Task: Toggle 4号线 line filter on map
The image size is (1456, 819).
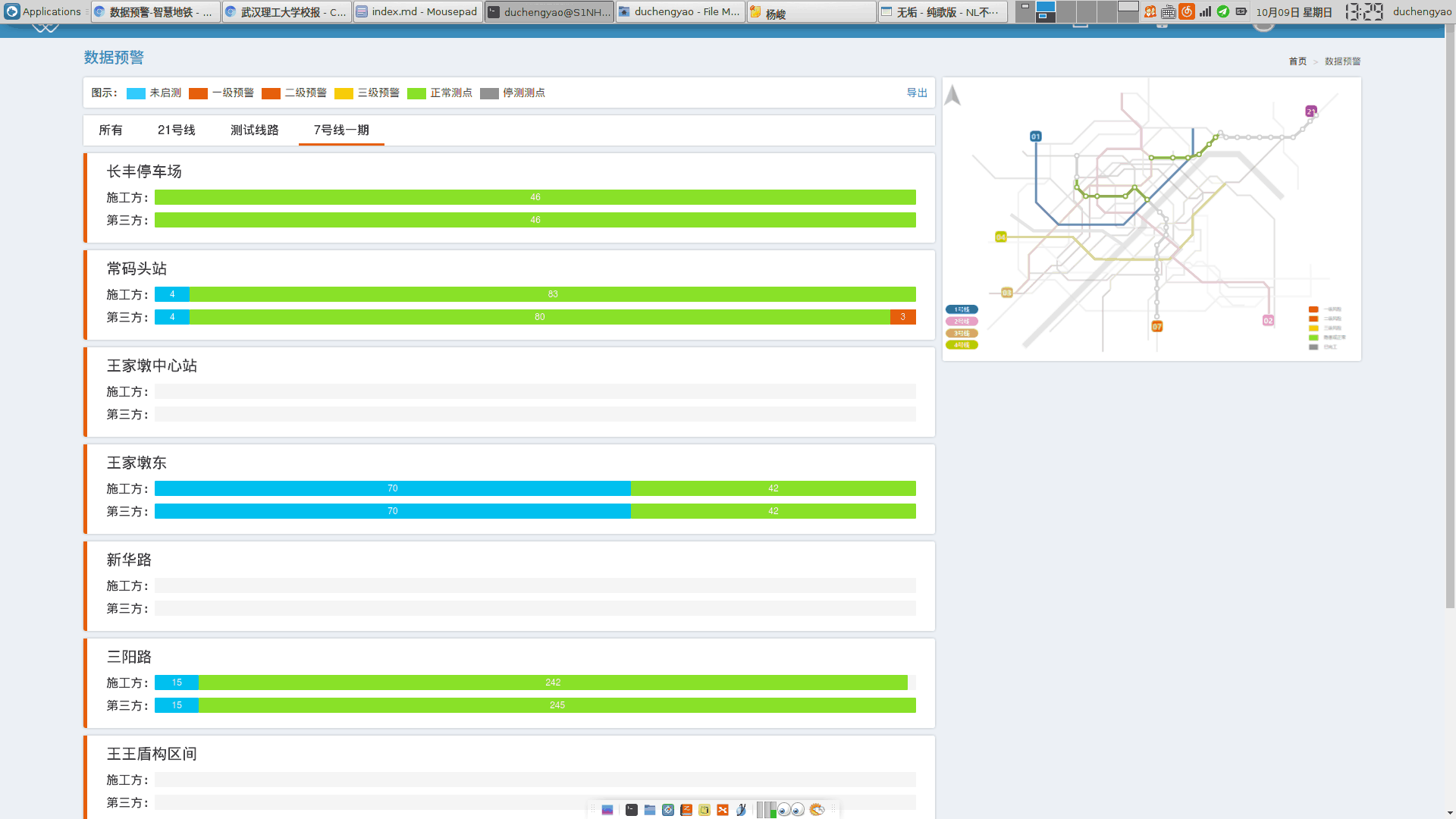Action: pos(962,345)
